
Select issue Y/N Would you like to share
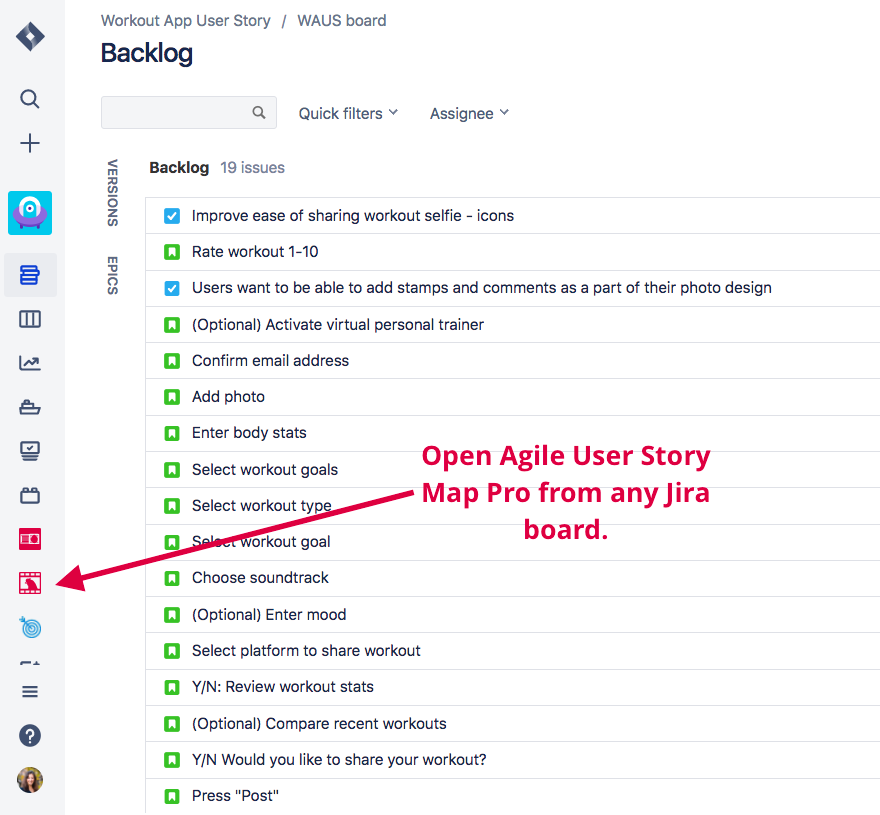512,760
